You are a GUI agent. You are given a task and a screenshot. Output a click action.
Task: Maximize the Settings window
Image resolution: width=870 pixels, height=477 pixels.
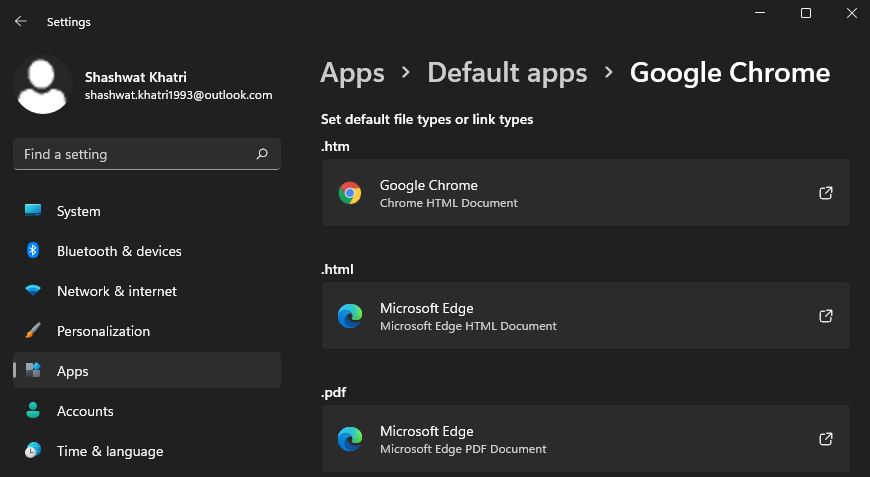806,13
